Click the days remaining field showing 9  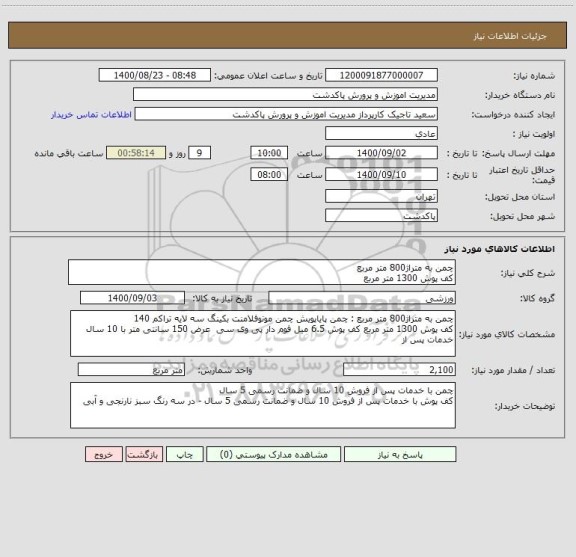199,153
